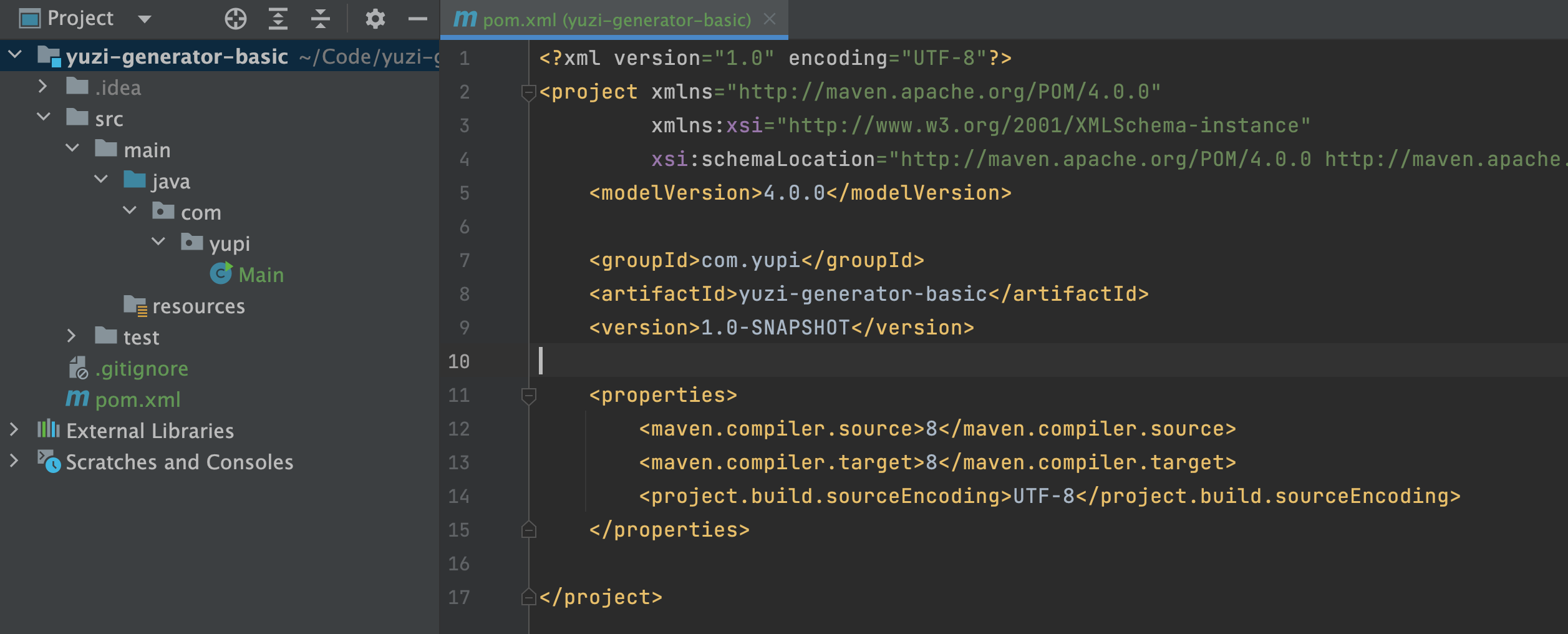Image resolution: width=1568 pixels, height=634 pixels.
Task: Open the Project view dropdown arrow
Action: click(x=145, y=19)
